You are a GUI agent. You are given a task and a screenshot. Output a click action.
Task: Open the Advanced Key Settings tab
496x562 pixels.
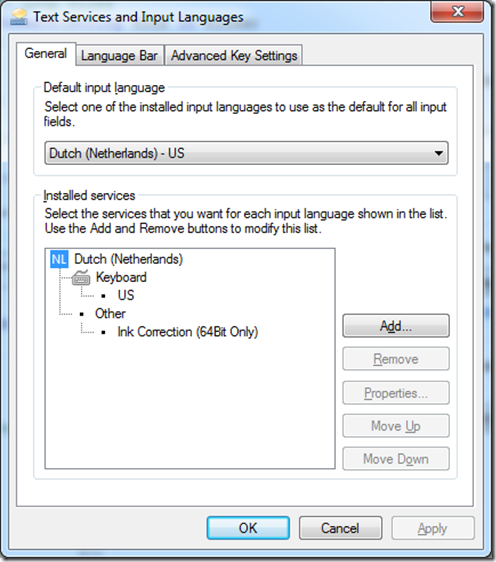[234, 56]
